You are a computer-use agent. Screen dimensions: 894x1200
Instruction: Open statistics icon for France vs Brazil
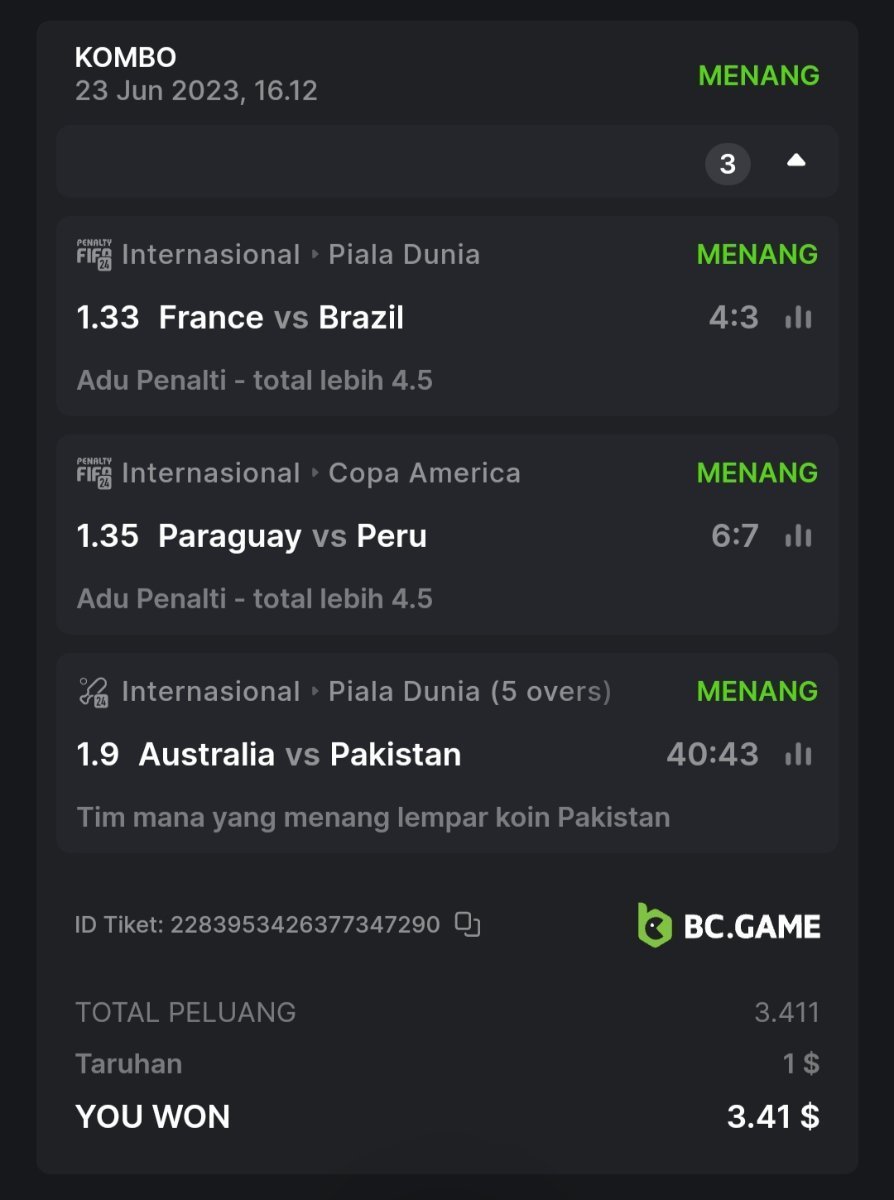[798, 318]
